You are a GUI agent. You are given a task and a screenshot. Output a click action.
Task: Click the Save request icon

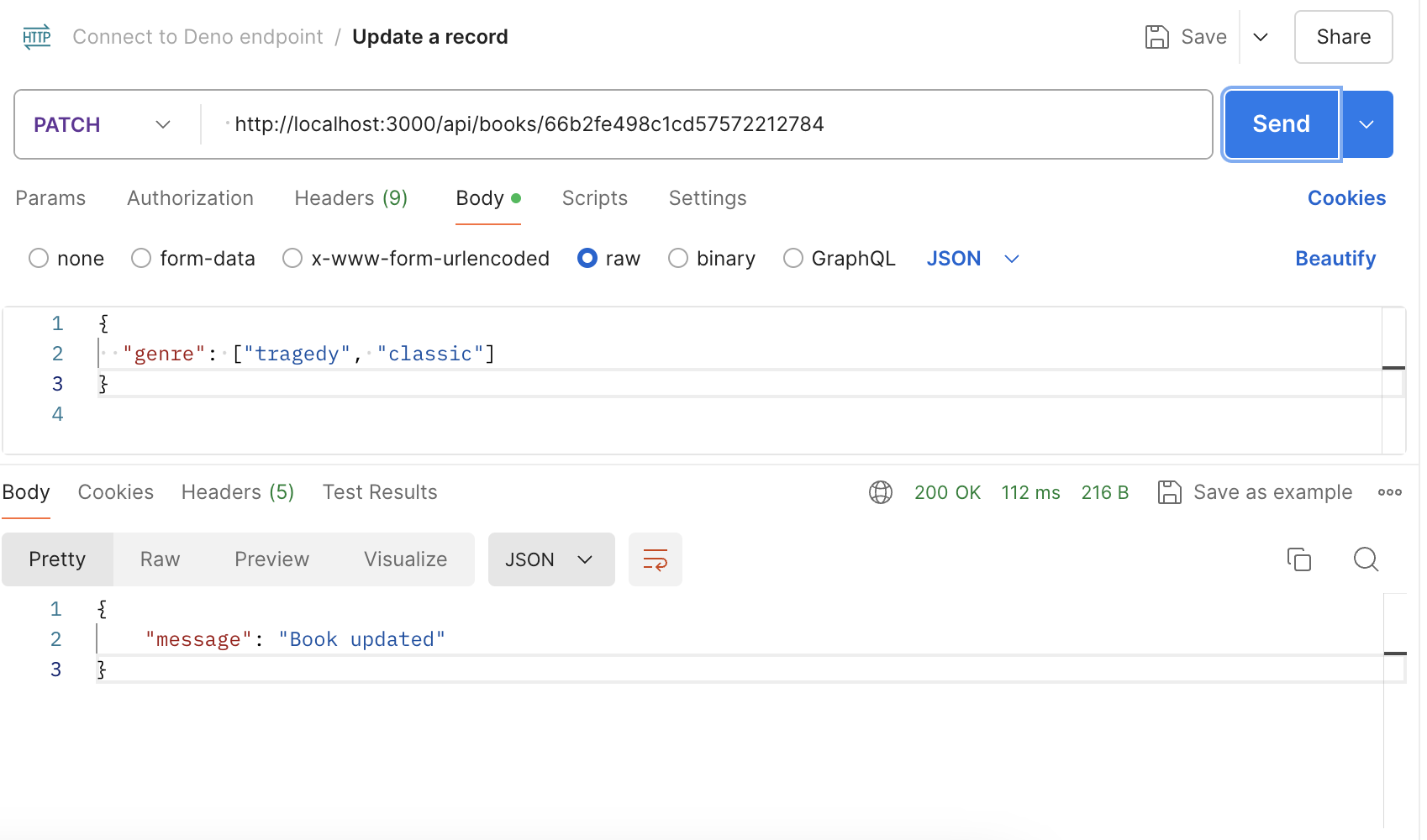coord(1159,36)
